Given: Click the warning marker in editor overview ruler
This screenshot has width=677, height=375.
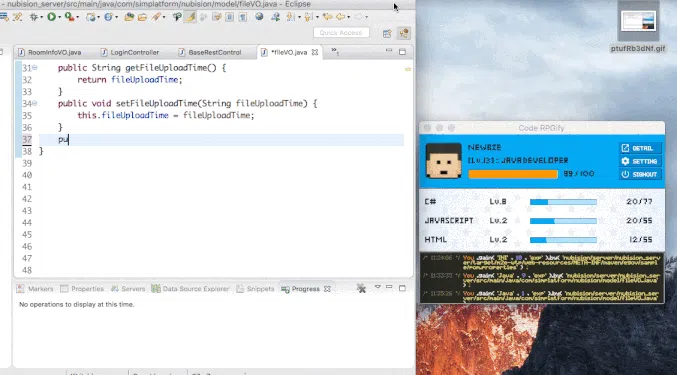Looking at the screenshot, I should [408, 69].
